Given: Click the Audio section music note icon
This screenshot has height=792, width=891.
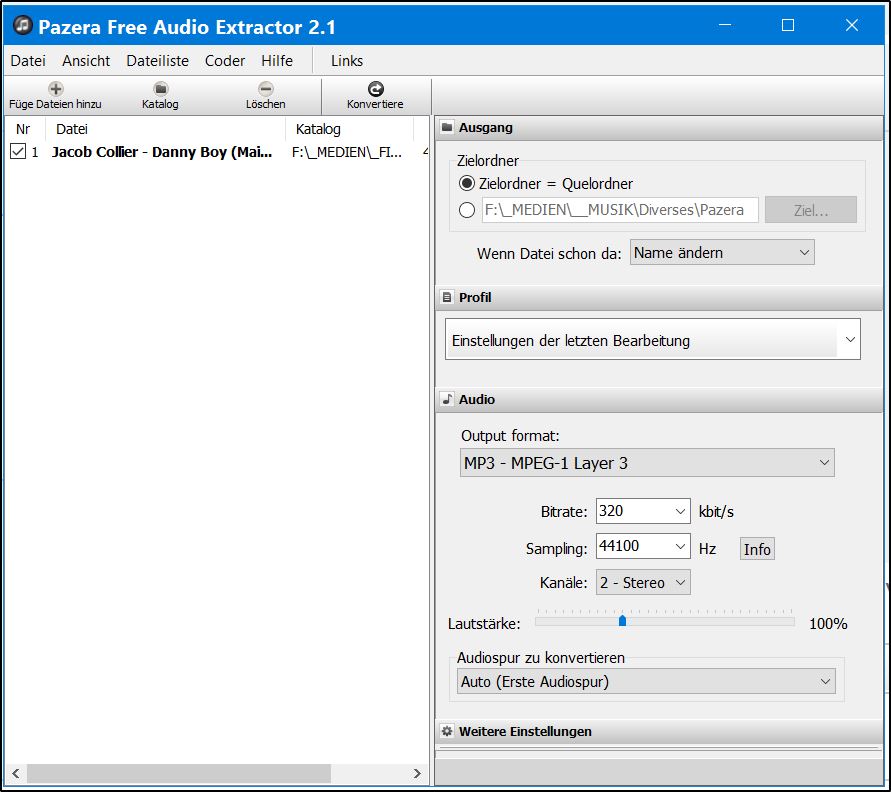Looking at the screenshot, I should [x=447, y=400].
